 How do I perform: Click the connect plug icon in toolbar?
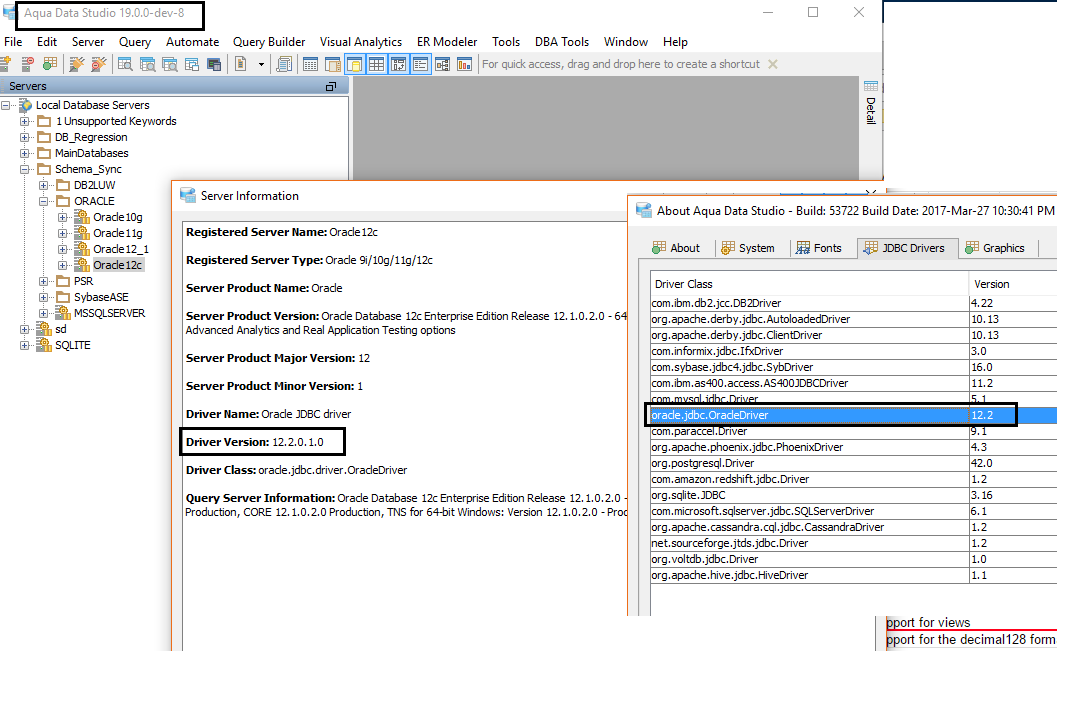click(77, 64)
